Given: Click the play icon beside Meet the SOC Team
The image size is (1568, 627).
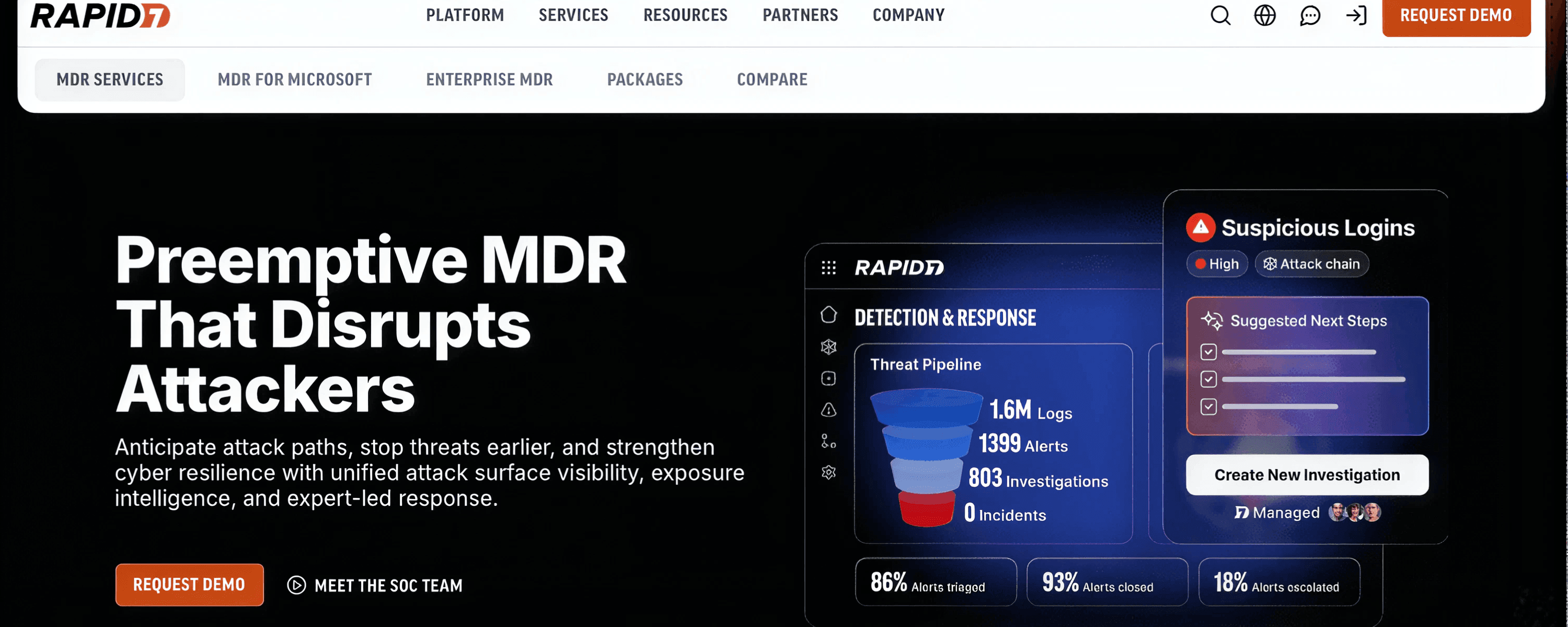Looking at the screenshot, I should pos(296,585).
